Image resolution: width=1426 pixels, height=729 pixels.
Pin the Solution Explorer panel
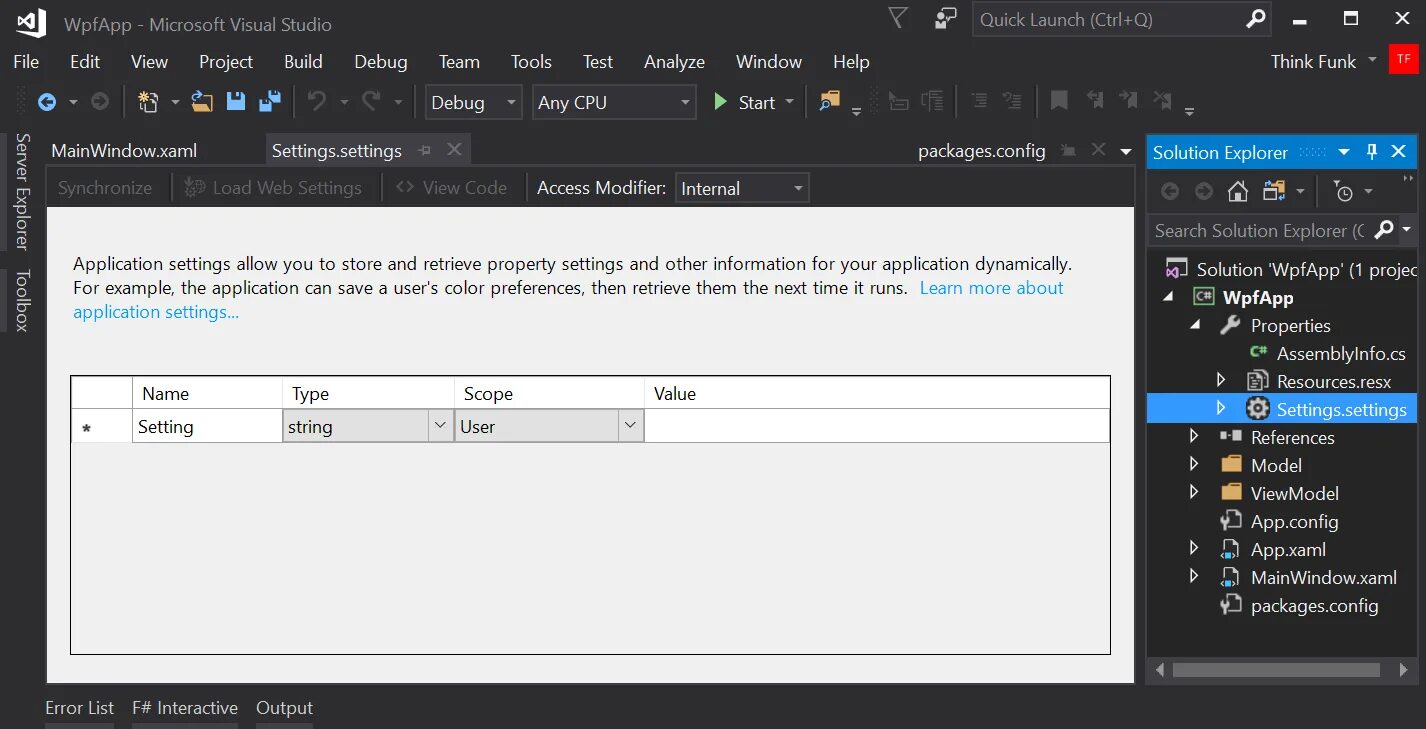1372,152
